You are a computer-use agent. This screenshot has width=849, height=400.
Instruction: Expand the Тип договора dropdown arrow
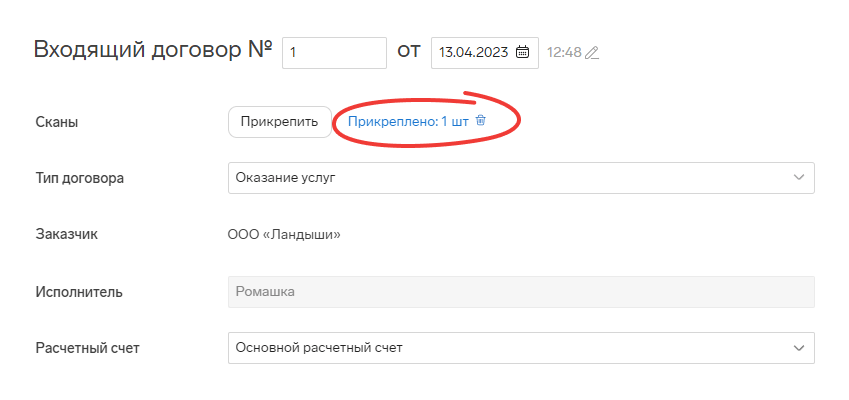point(799,178)
